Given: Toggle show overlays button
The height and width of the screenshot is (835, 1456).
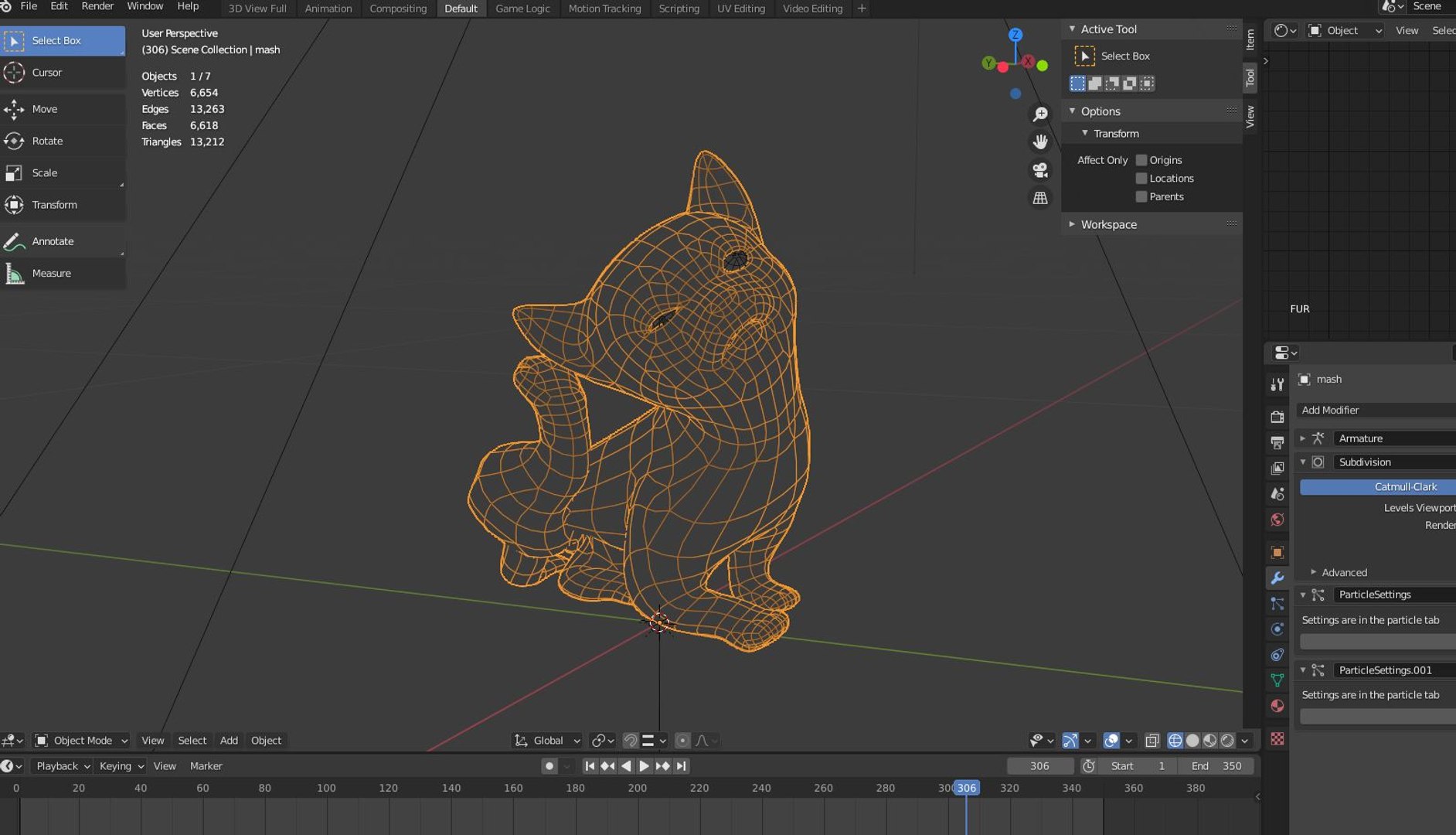Looking at the screenshot, I should (1111, 741).
